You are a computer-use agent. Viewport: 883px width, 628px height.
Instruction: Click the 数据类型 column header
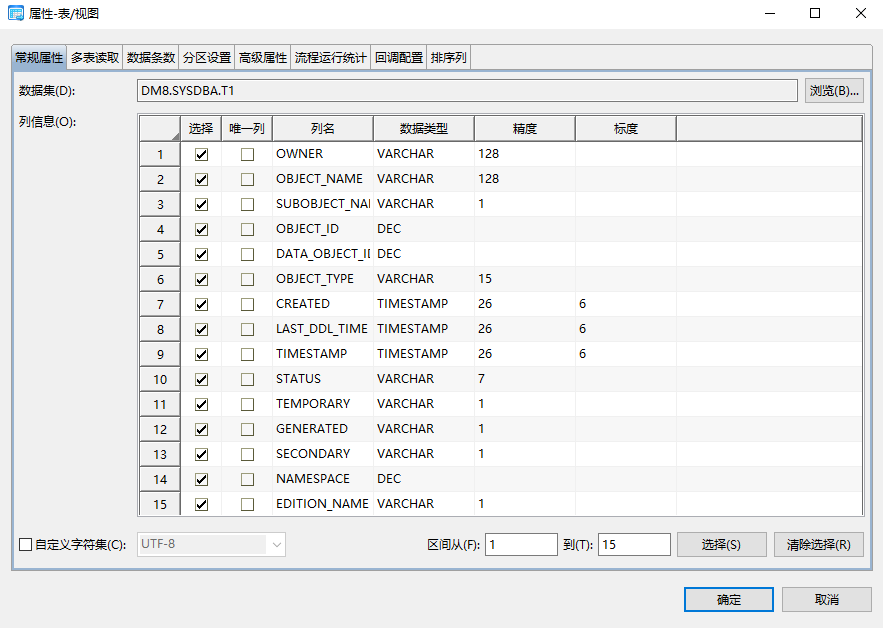[423, 128]
